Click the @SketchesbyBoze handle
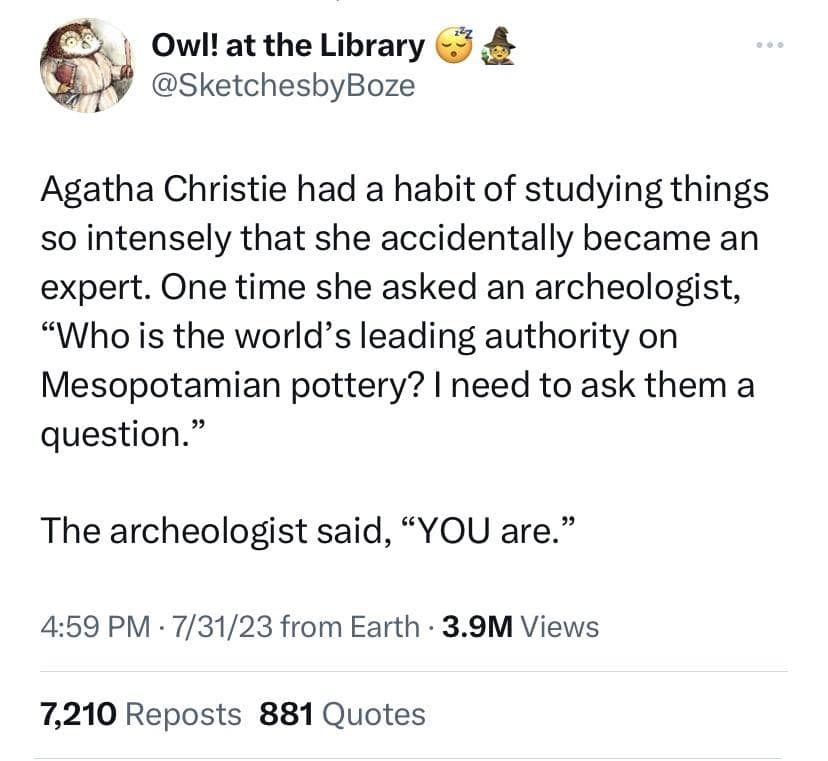The height and width of the screenshot is (761, 828). click(x=282, y=85)
